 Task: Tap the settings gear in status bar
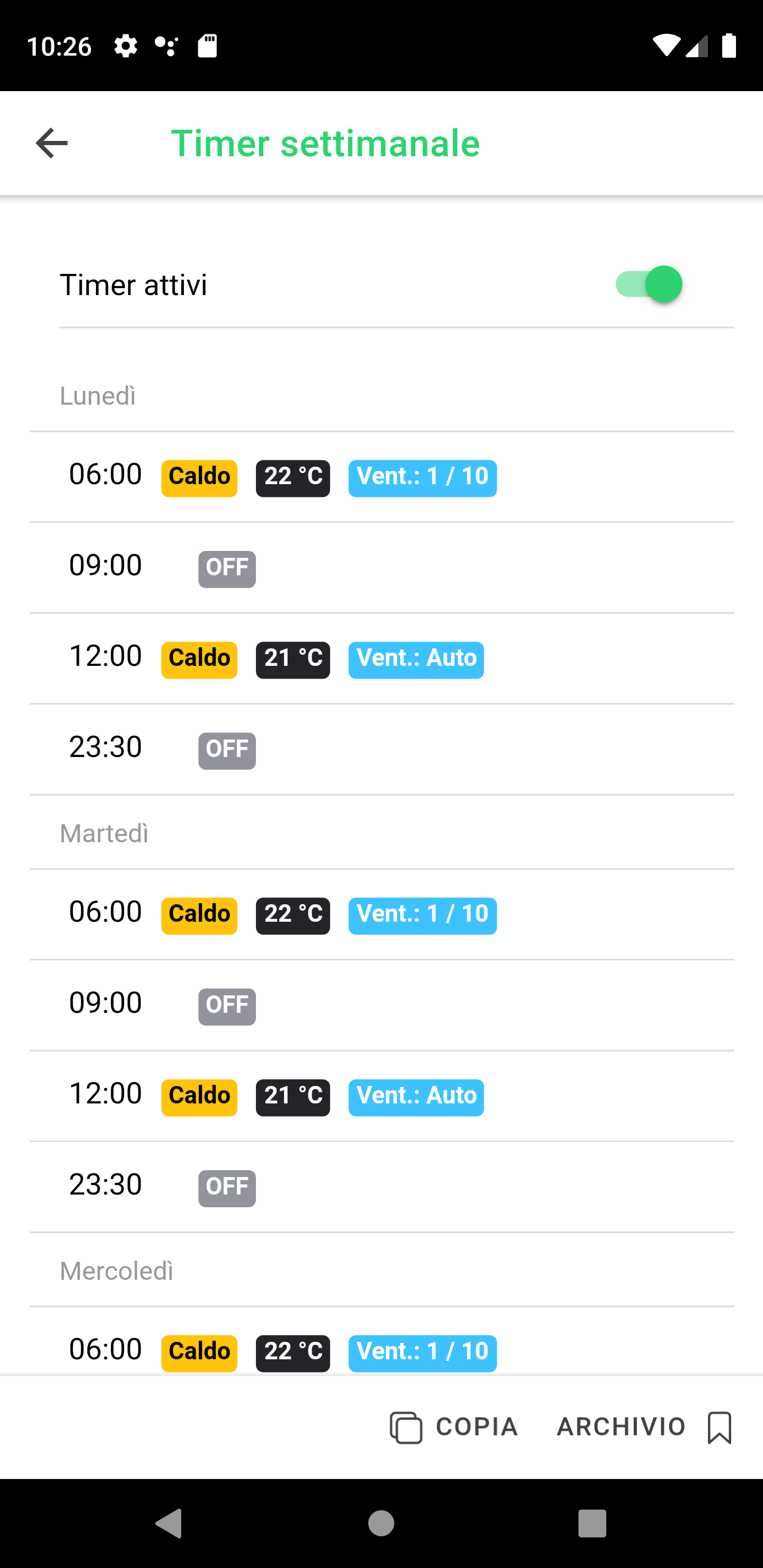pos(126,46)
